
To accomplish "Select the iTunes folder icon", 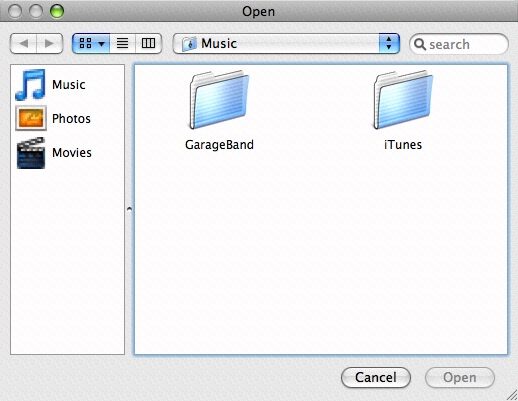I will tap(403, 100).
